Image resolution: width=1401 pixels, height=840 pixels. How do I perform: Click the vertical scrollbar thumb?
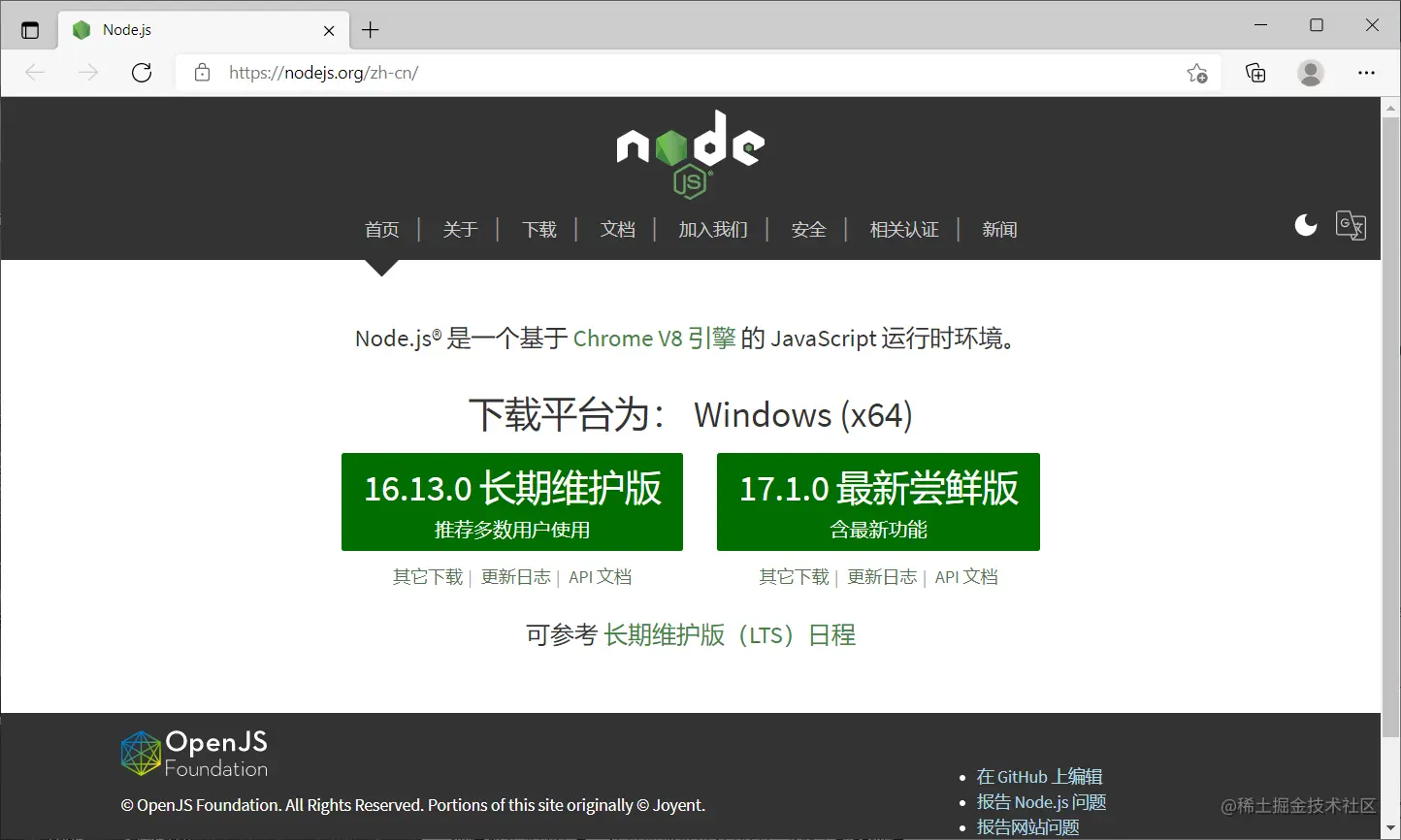[x=1390, y=429]
